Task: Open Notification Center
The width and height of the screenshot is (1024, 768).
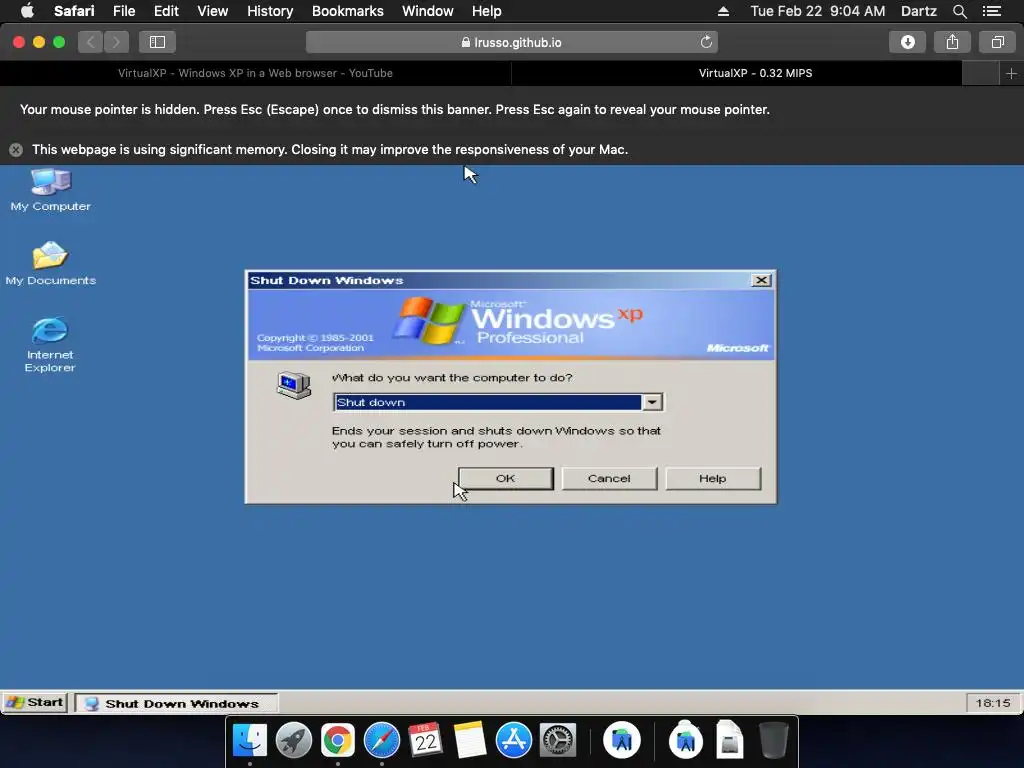Action: click(991, 11)
